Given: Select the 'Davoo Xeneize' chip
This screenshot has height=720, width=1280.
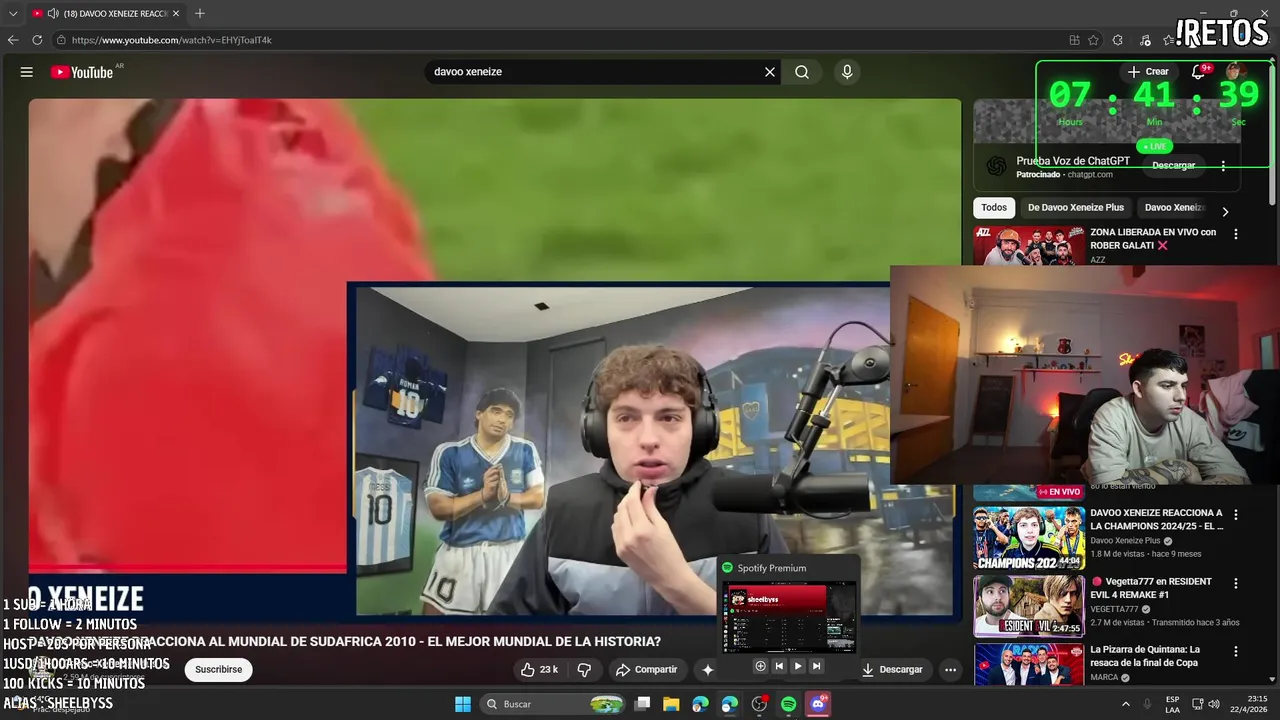Looking at the screenshot, I should click(x=1175, y=208).
